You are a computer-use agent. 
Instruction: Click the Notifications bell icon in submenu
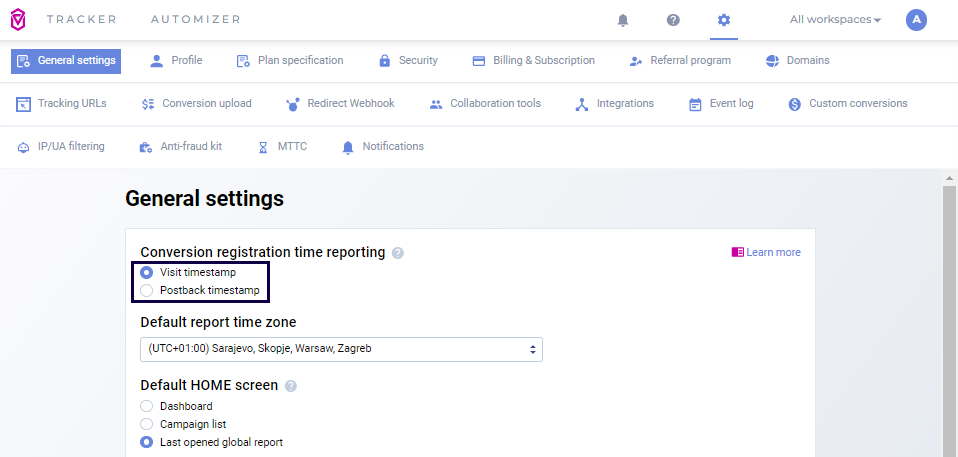(348, 147)
